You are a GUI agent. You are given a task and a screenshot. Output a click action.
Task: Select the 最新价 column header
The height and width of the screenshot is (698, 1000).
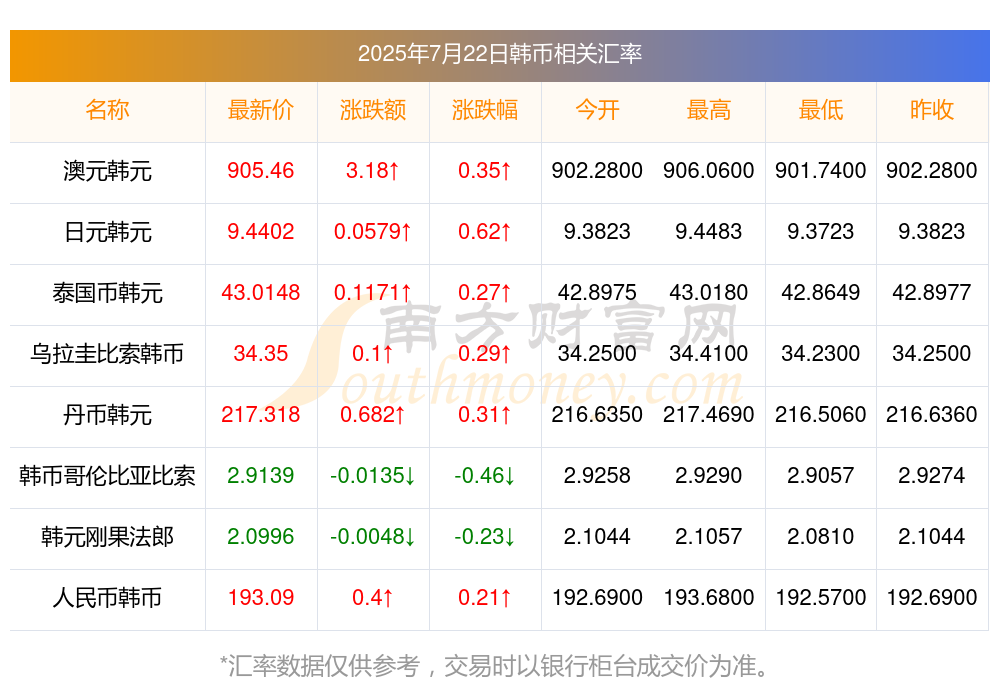click(261, 110)
